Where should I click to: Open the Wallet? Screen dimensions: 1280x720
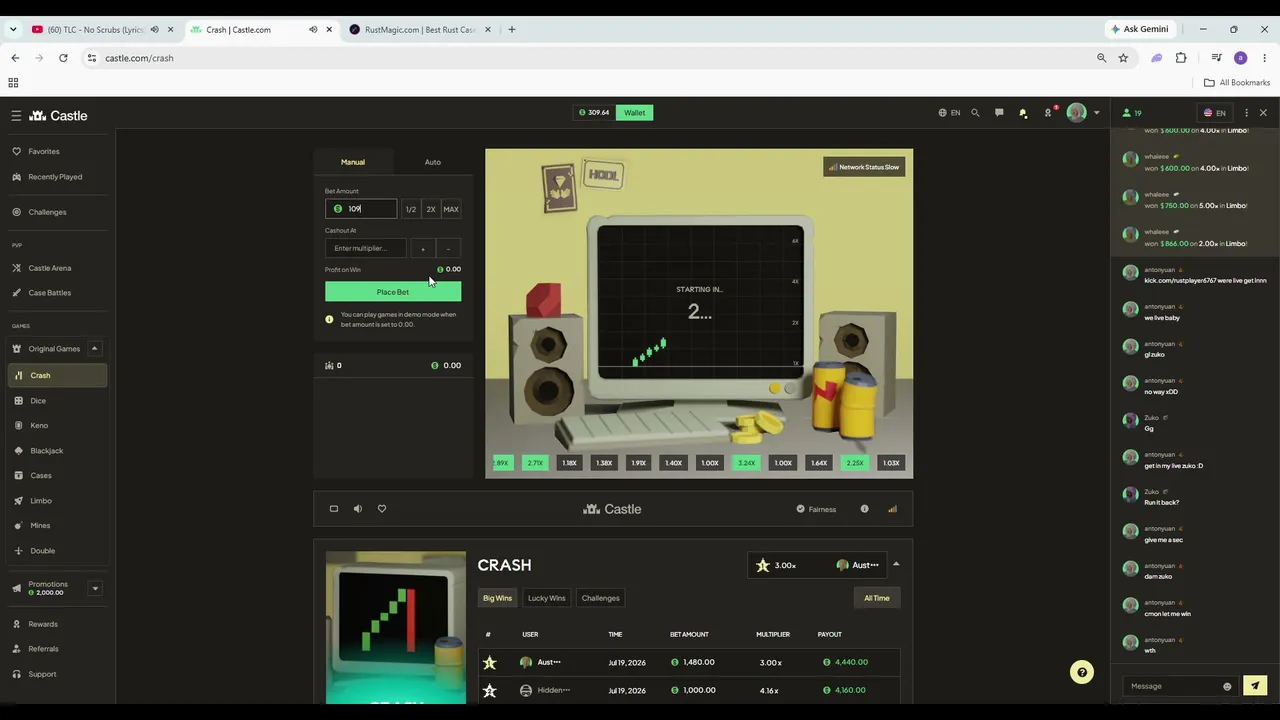click(635, 113)
